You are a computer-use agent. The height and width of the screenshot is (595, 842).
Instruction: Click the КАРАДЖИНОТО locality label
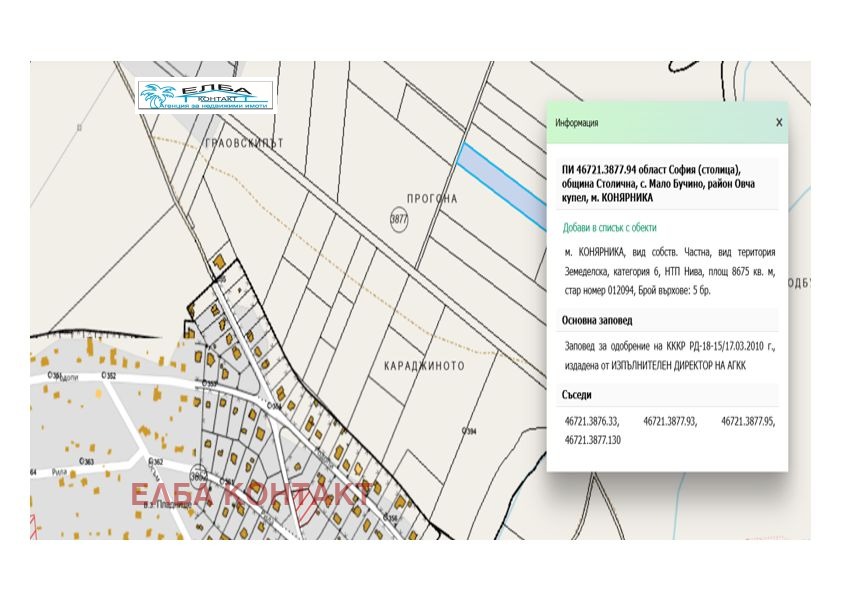pyautogui.click(x=423, y=366)
